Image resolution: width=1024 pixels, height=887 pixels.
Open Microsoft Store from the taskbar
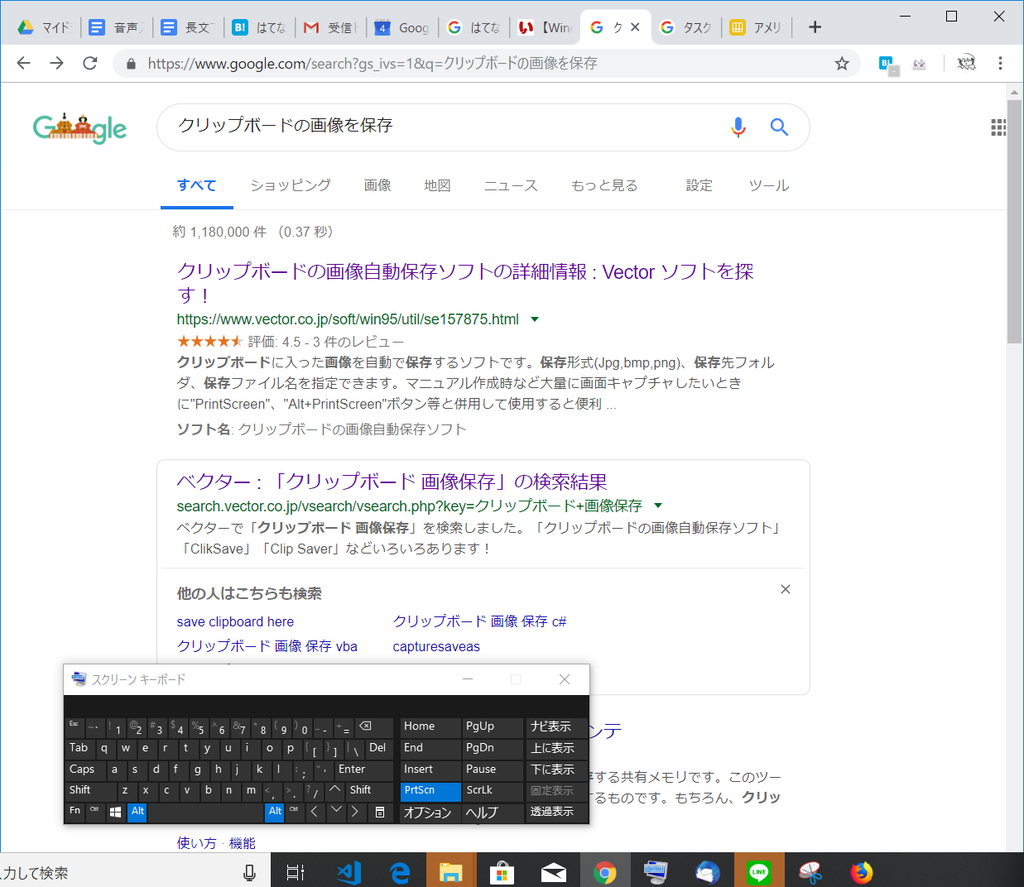502,870
